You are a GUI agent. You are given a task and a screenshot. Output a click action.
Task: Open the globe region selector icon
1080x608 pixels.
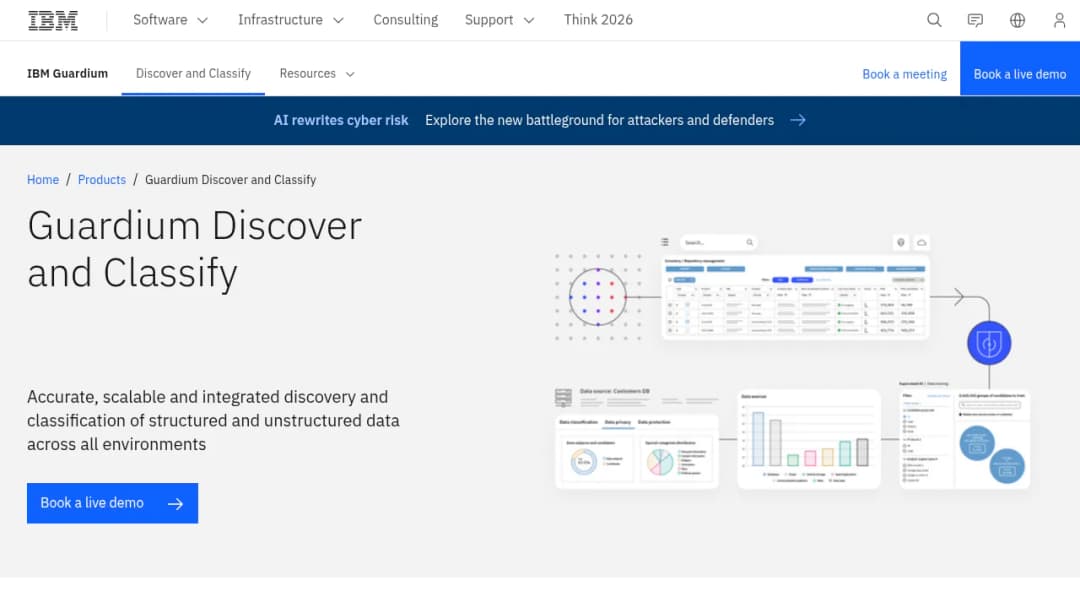(1017, 20)
